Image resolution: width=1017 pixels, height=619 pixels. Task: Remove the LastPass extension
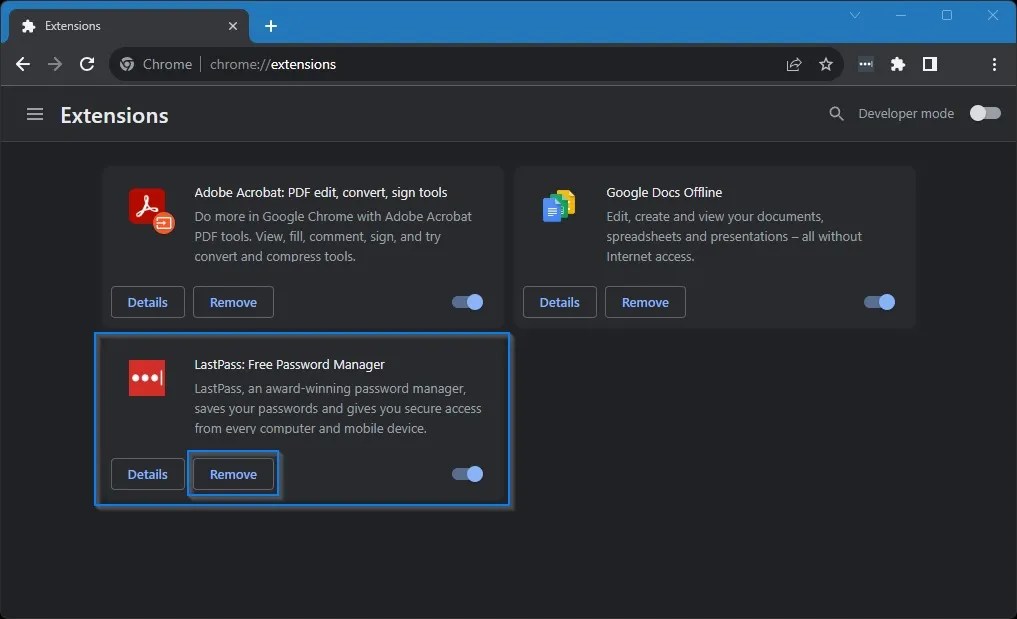pos(233,474)
